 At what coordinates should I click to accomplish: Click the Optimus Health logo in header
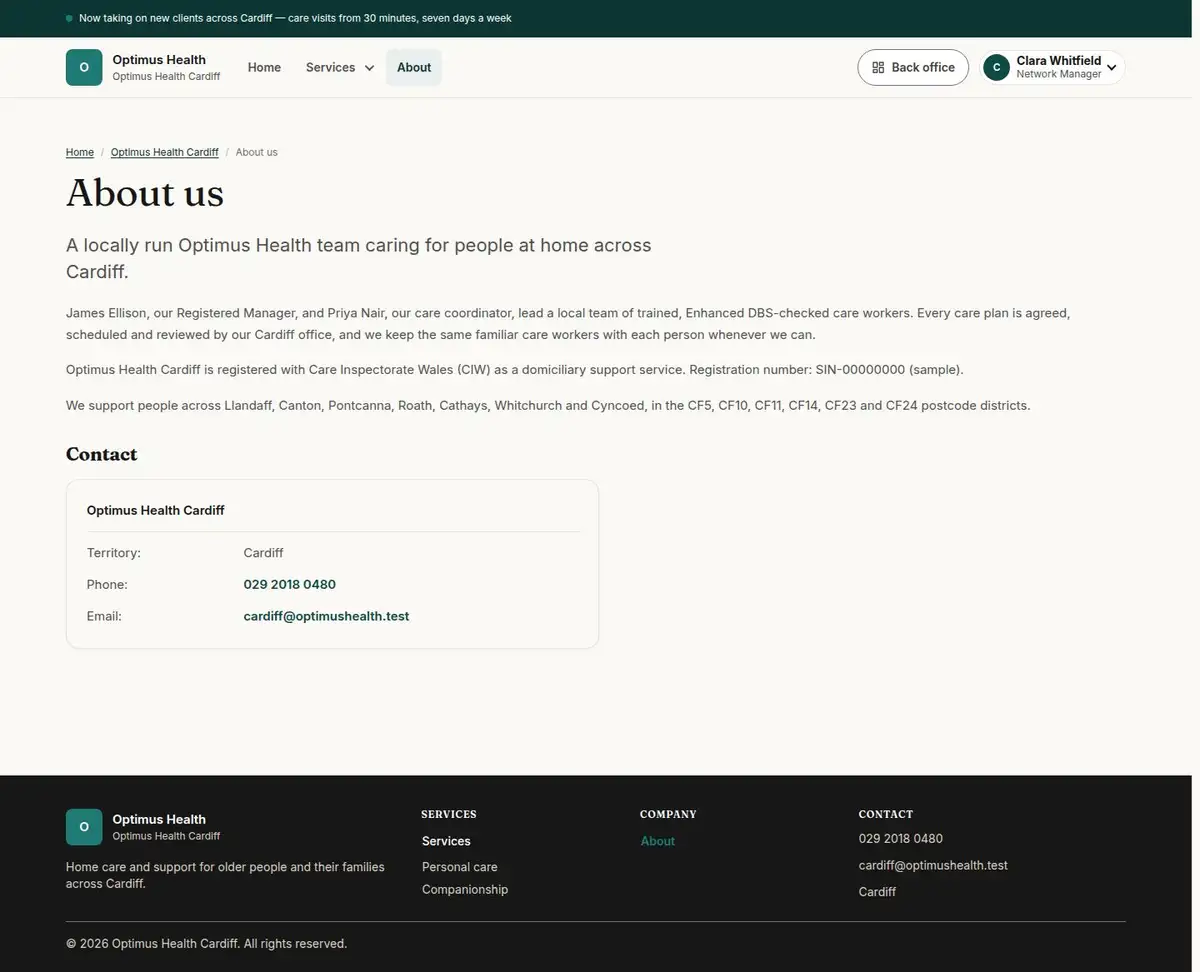click(x=84, y=67)
